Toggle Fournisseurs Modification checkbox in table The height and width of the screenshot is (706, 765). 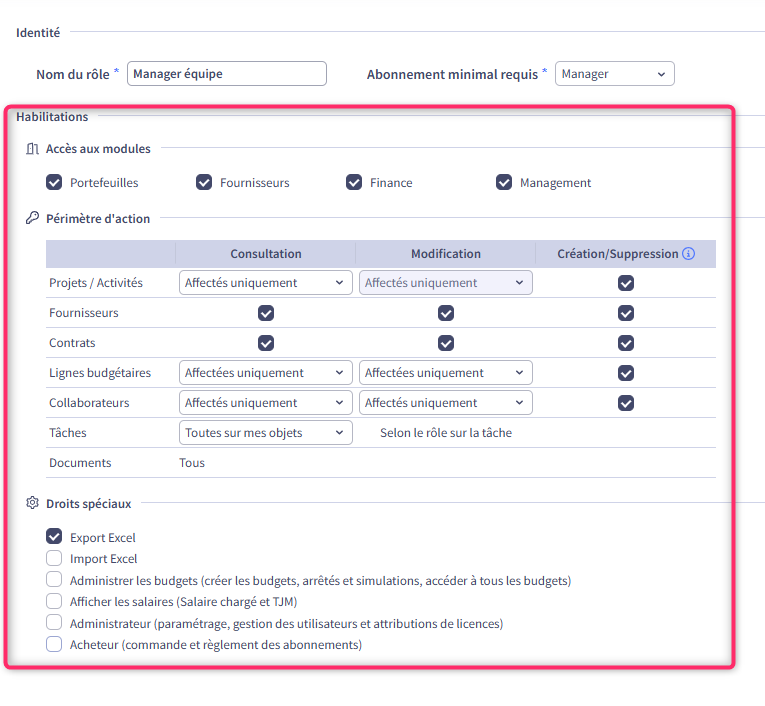coord(446,313)
